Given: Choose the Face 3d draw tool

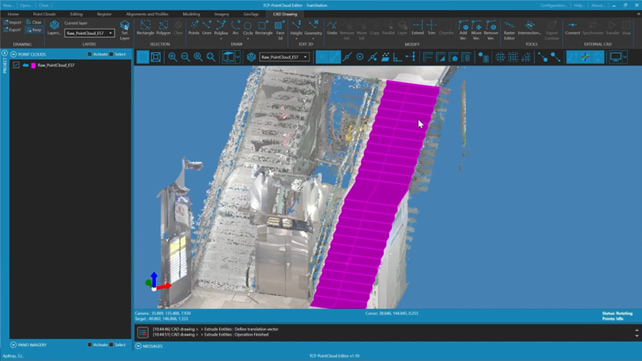Looking at the screenshot, I should [x=280, y=29].
